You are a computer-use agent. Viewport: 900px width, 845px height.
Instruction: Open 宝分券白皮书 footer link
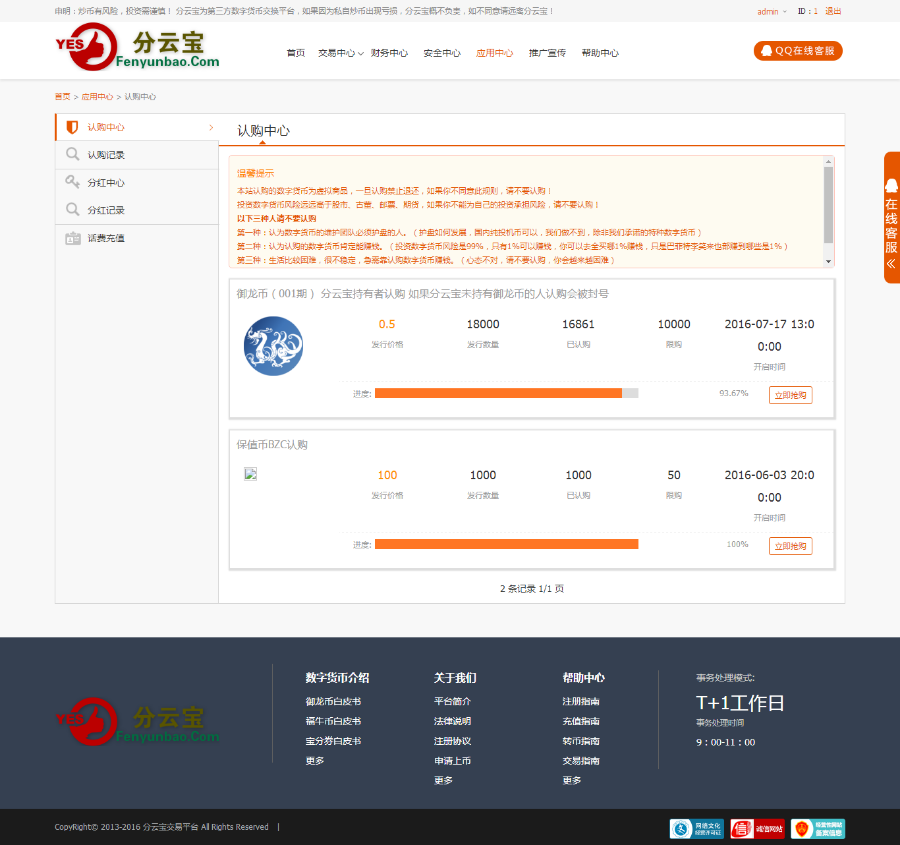[x=333, y=741]
